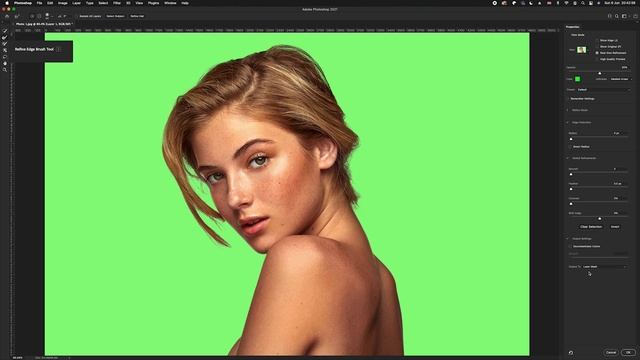The height and width of the screenshot is (360, 640).
Task: Select the Quick Selection tool
Action: click(5, 31)
